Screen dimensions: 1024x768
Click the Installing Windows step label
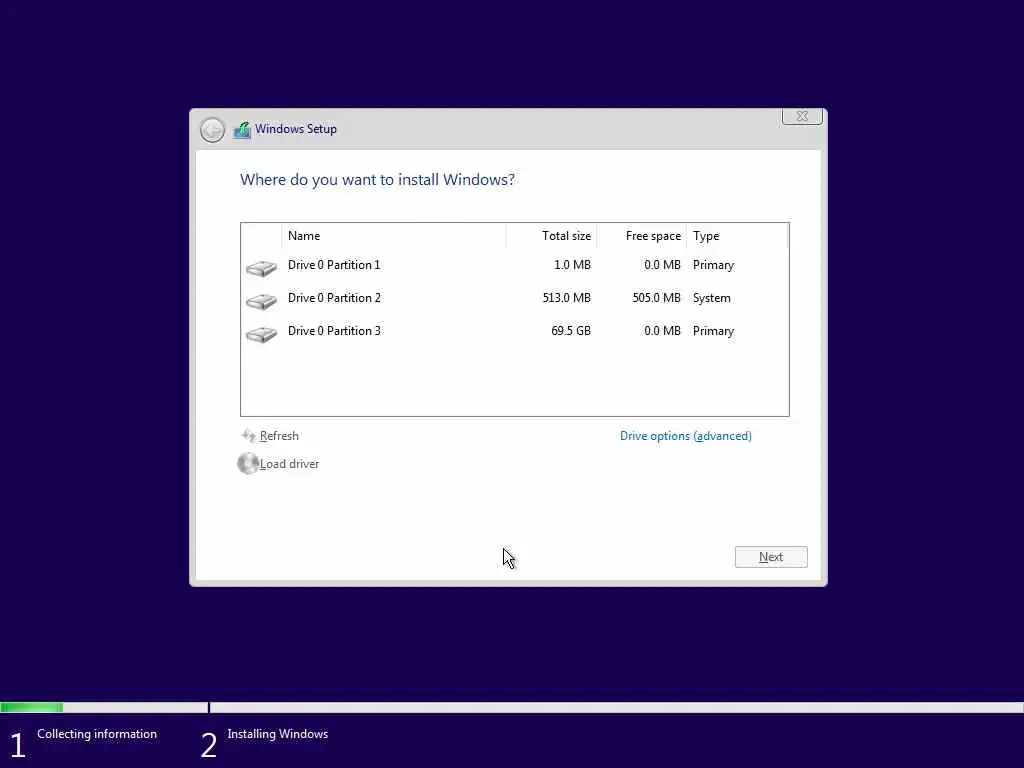(278, 734)
